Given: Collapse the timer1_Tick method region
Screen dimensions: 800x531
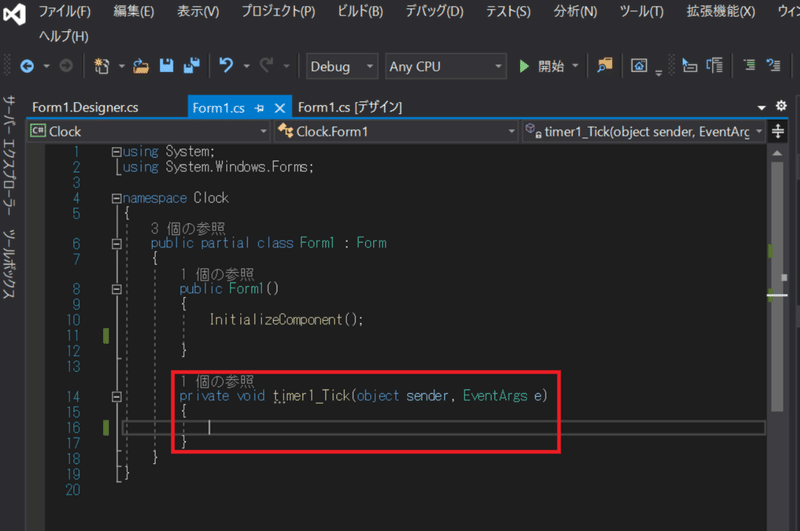Looking at the screenshot, I should coord(116,396).
